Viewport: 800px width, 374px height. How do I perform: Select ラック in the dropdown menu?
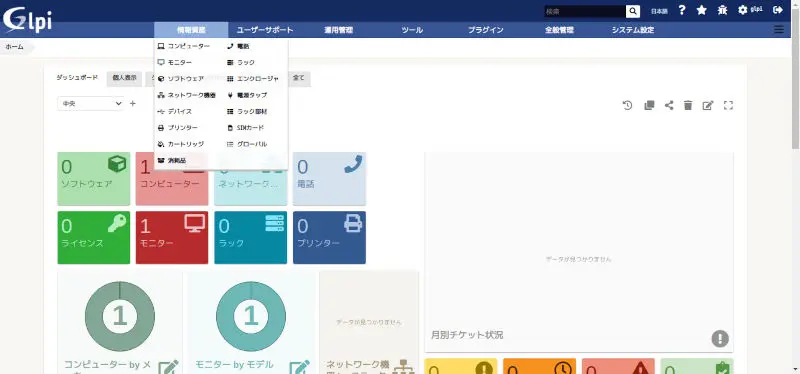[241, 62]
